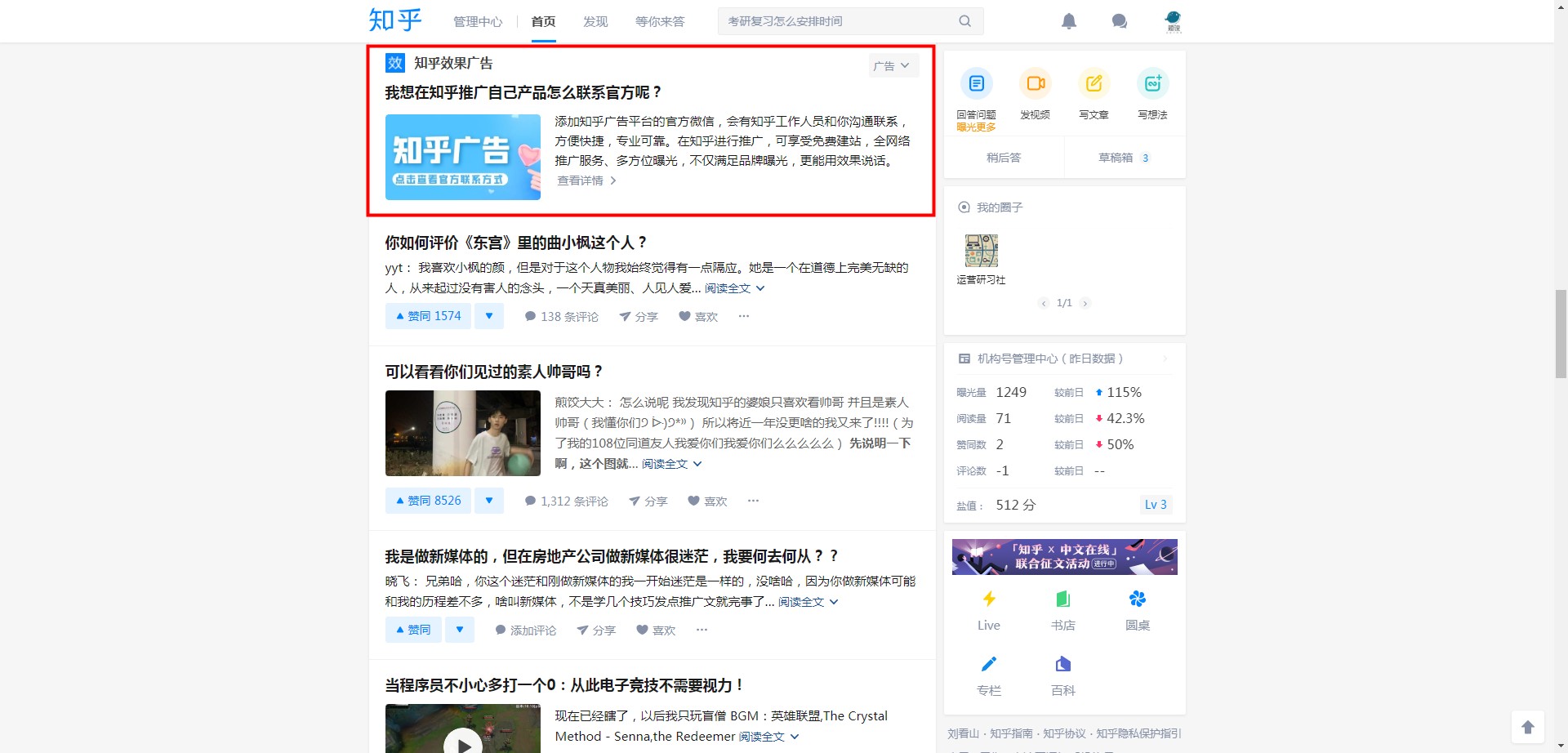Open the private messages chat bubble icon
Screen dimensions: 1568x753
1120,21
